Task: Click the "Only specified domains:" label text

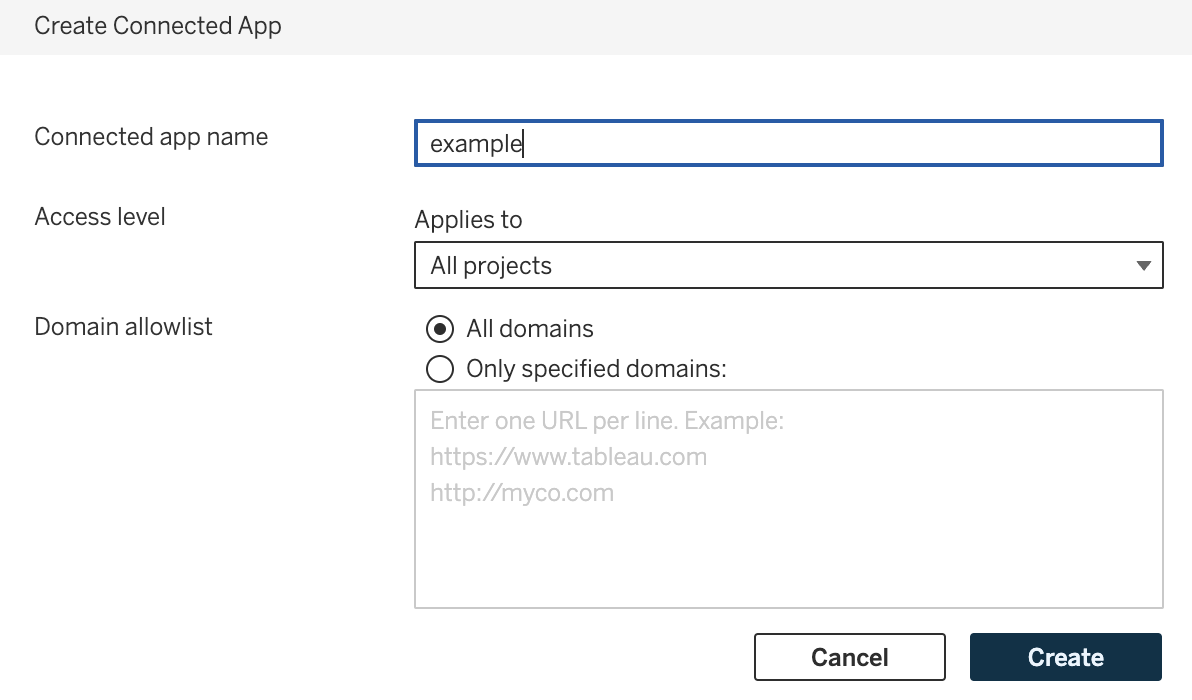Action: (596, 369)
